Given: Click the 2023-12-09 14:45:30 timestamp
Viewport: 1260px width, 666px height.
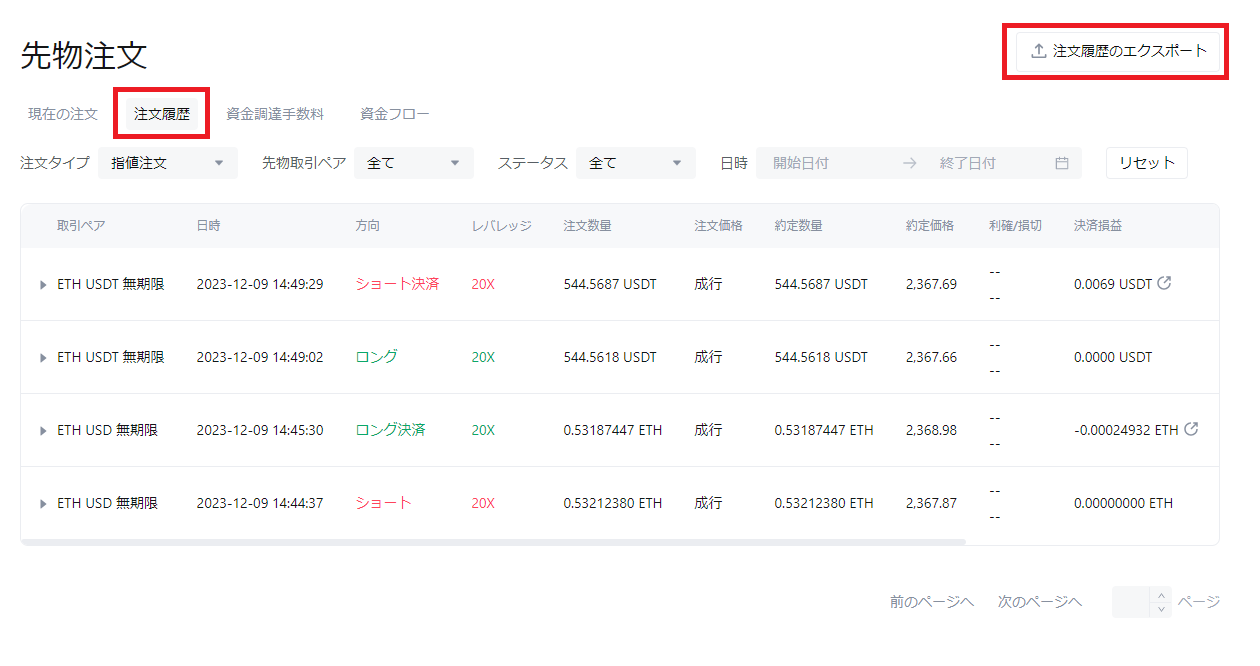Looking at the screenshot, I should [x=260, y=430].
